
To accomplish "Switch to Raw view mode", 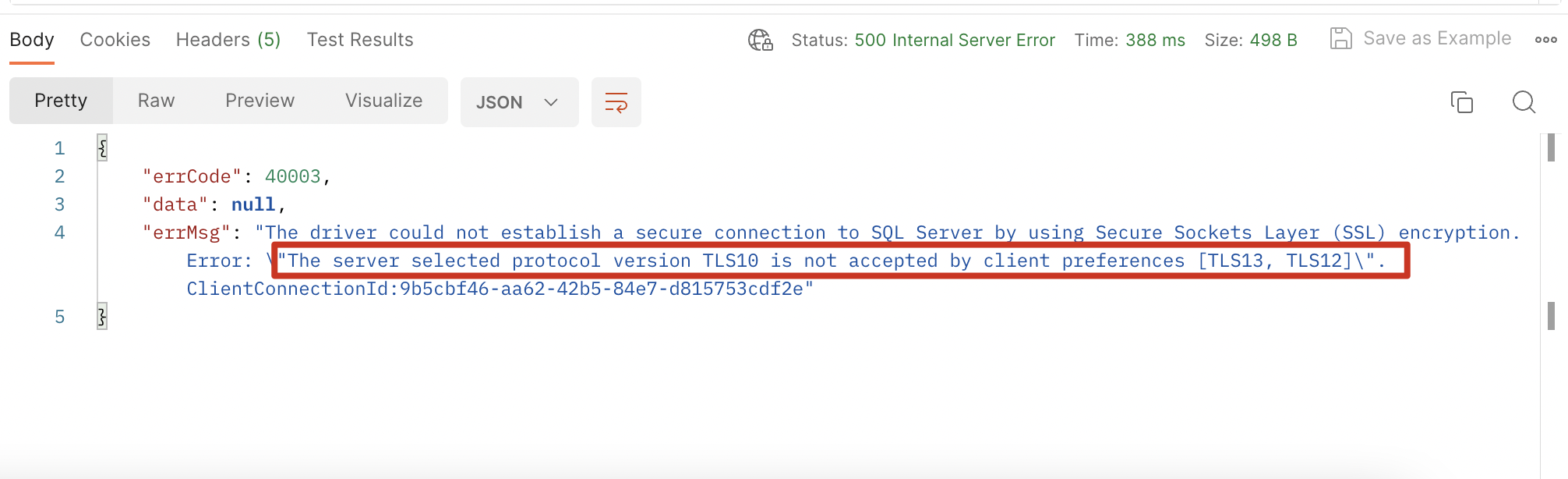I will tap(156, 101).
